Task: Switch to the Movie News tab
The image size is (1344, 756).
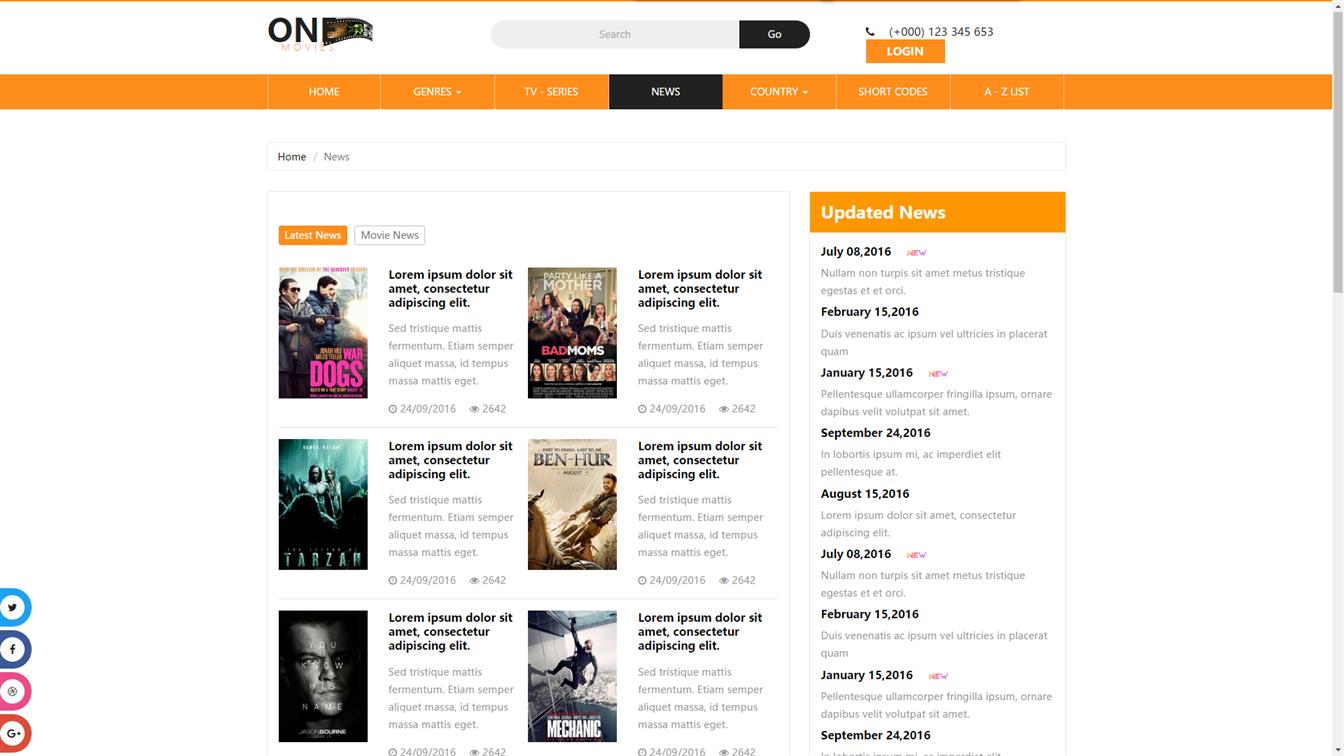Action: 389,235
